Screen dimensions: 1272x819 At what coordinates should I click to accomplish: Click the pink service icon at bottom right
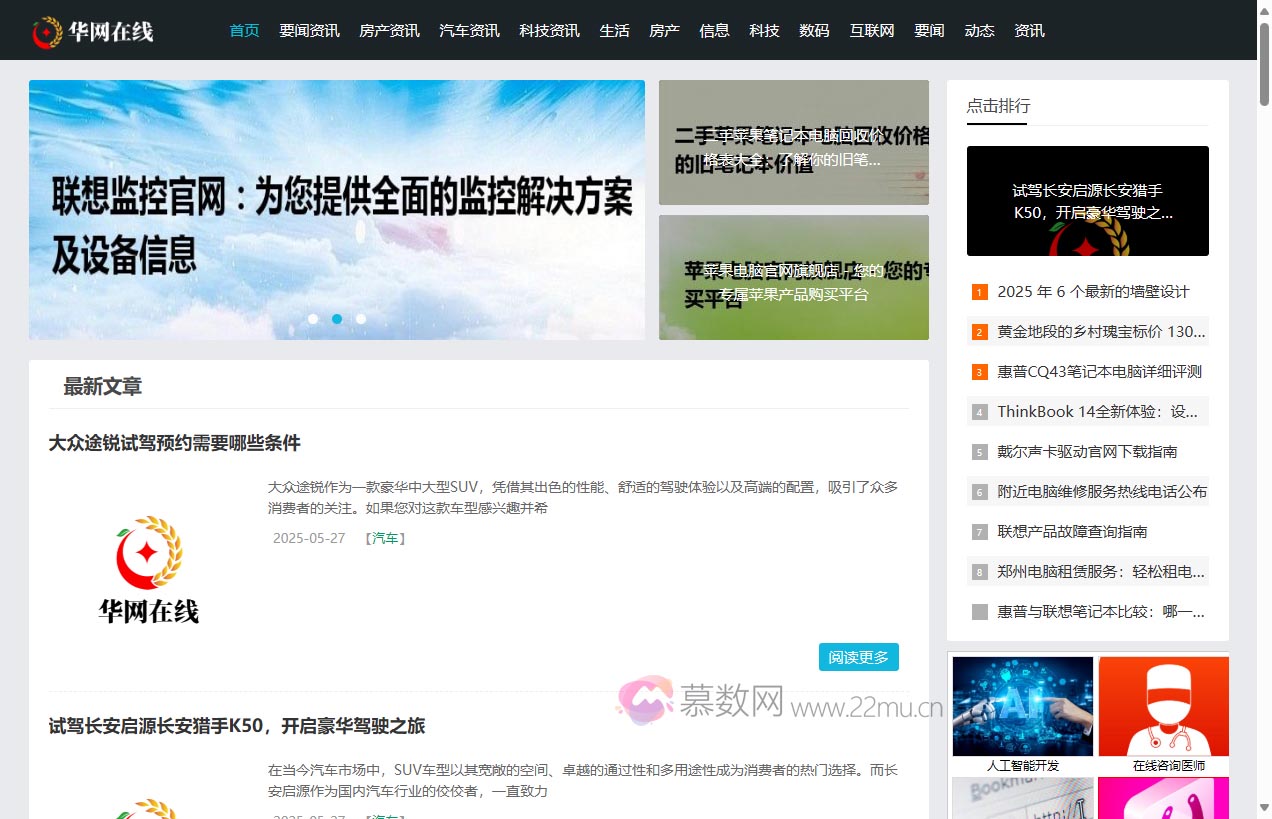[x=1163, y=798]
